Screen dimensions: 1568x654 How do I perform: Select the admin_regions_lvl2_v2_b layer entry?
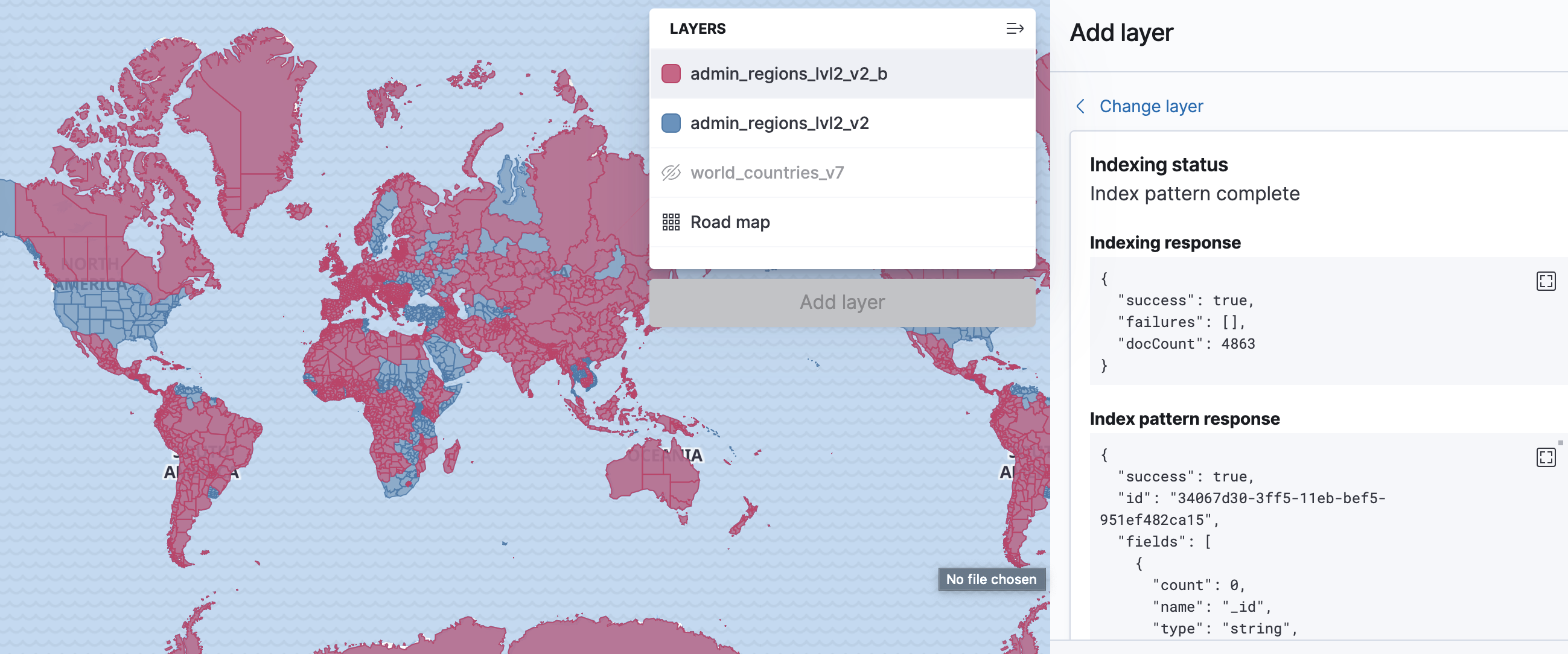(x=789, y=74)
